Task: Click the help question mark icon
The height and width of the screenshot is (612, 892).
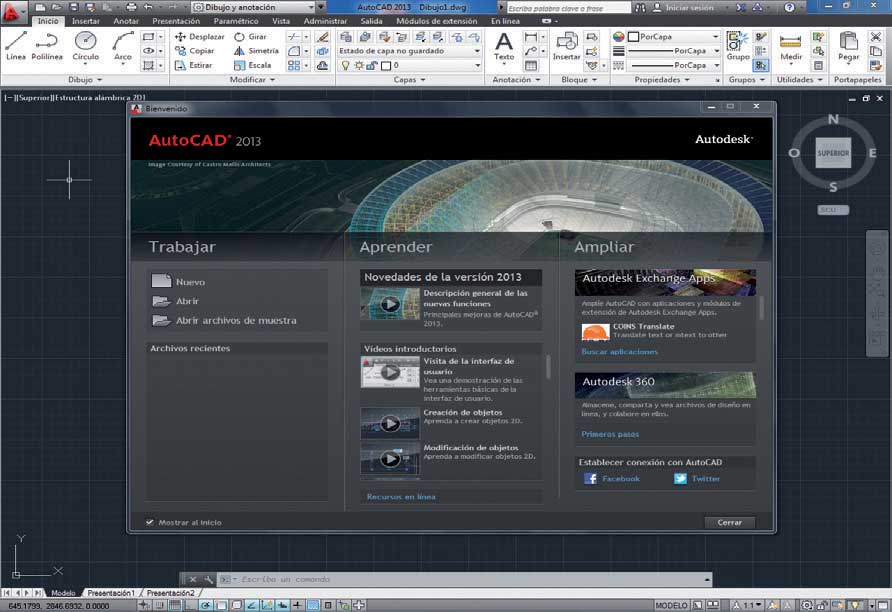Action: [789, 7]
